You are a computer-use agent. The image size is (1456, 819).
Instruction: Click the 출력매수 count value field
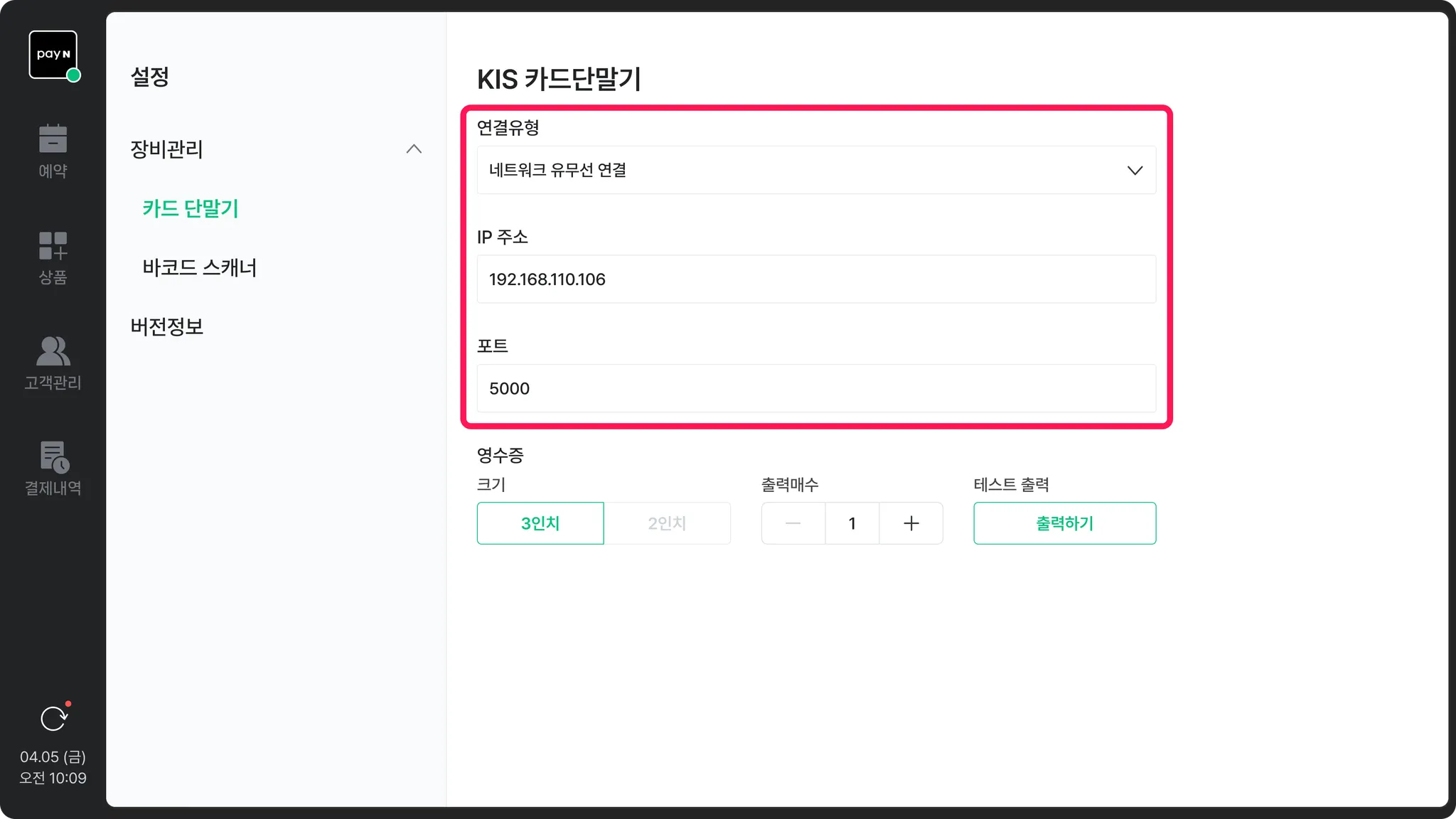click(852, 524)
